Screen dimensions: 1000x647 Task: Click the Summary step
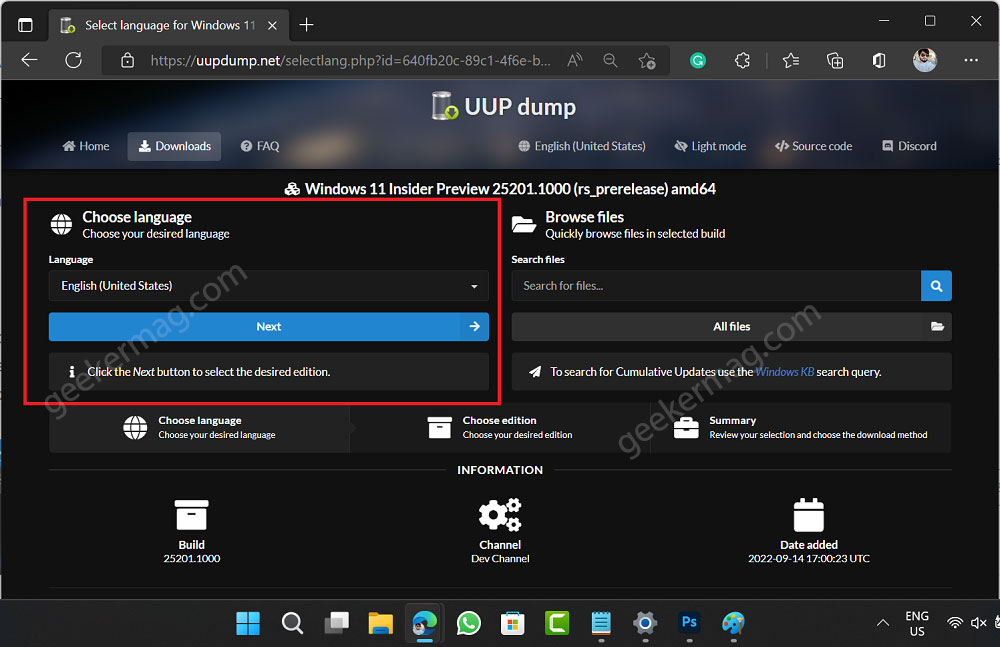pos(800,428)
